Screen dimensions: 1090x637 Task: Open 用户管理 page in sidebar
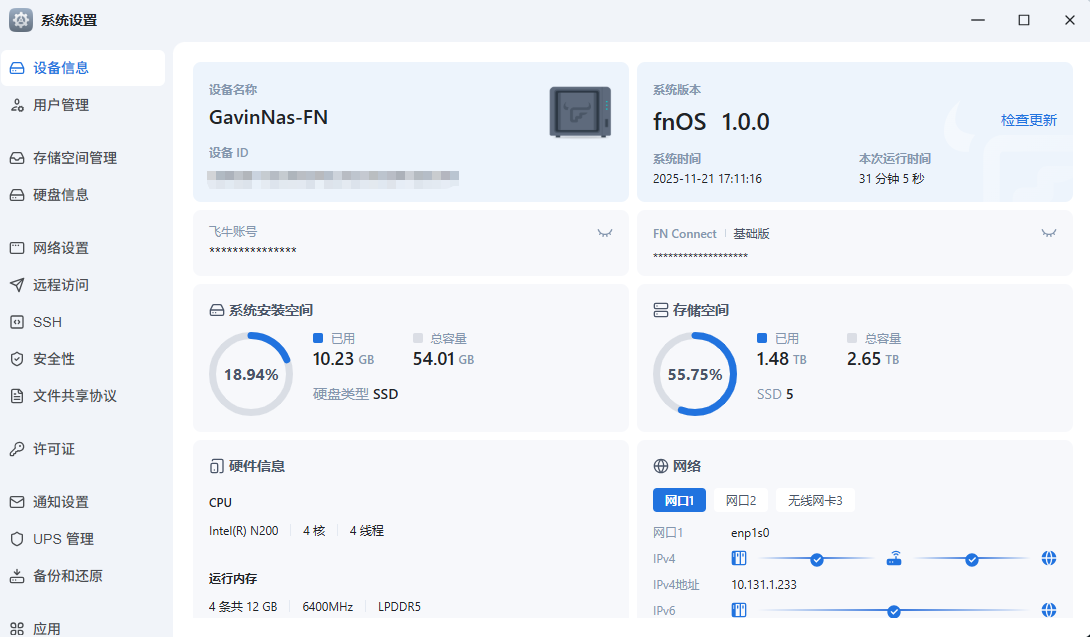coord(83,105)
